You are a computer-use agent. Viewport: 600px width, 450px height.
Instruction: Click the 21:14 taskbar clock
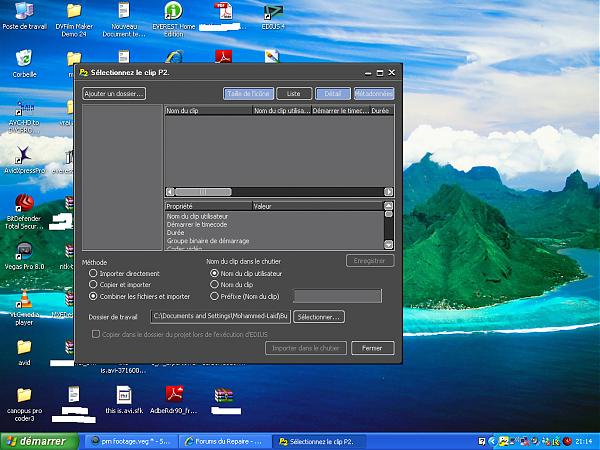point(584,441)
